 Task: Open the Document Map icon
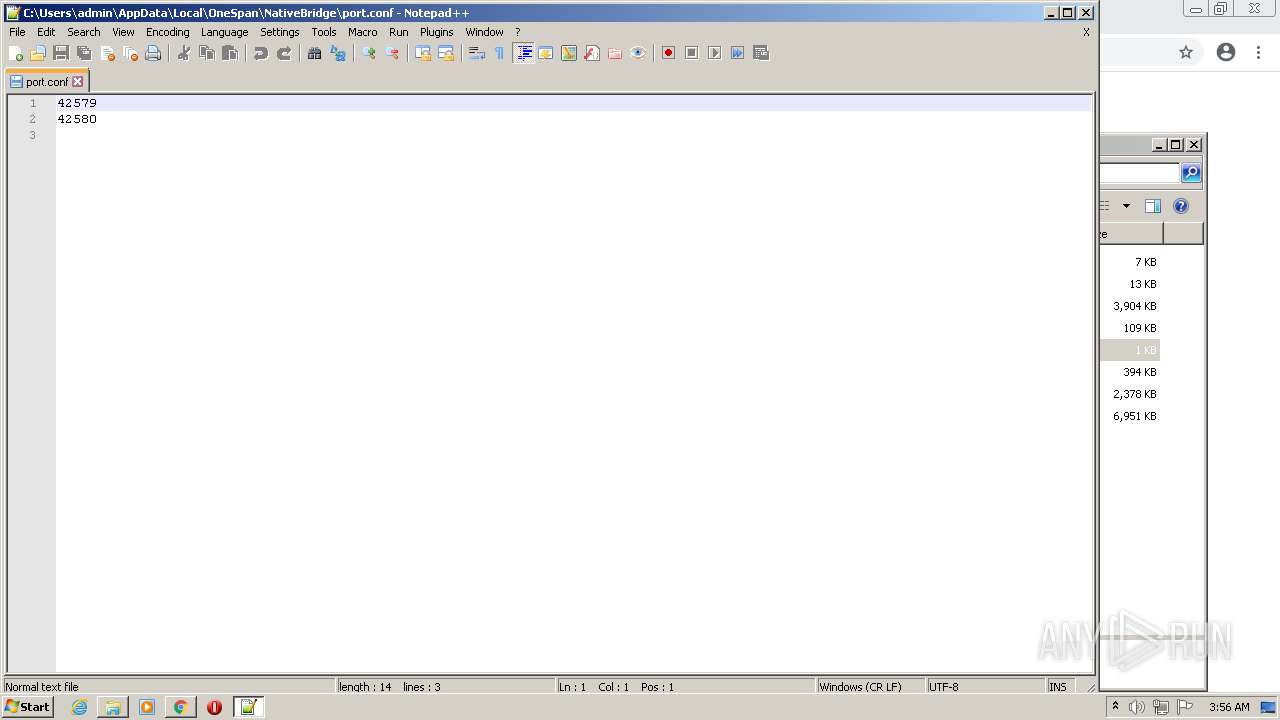[569, 53]
